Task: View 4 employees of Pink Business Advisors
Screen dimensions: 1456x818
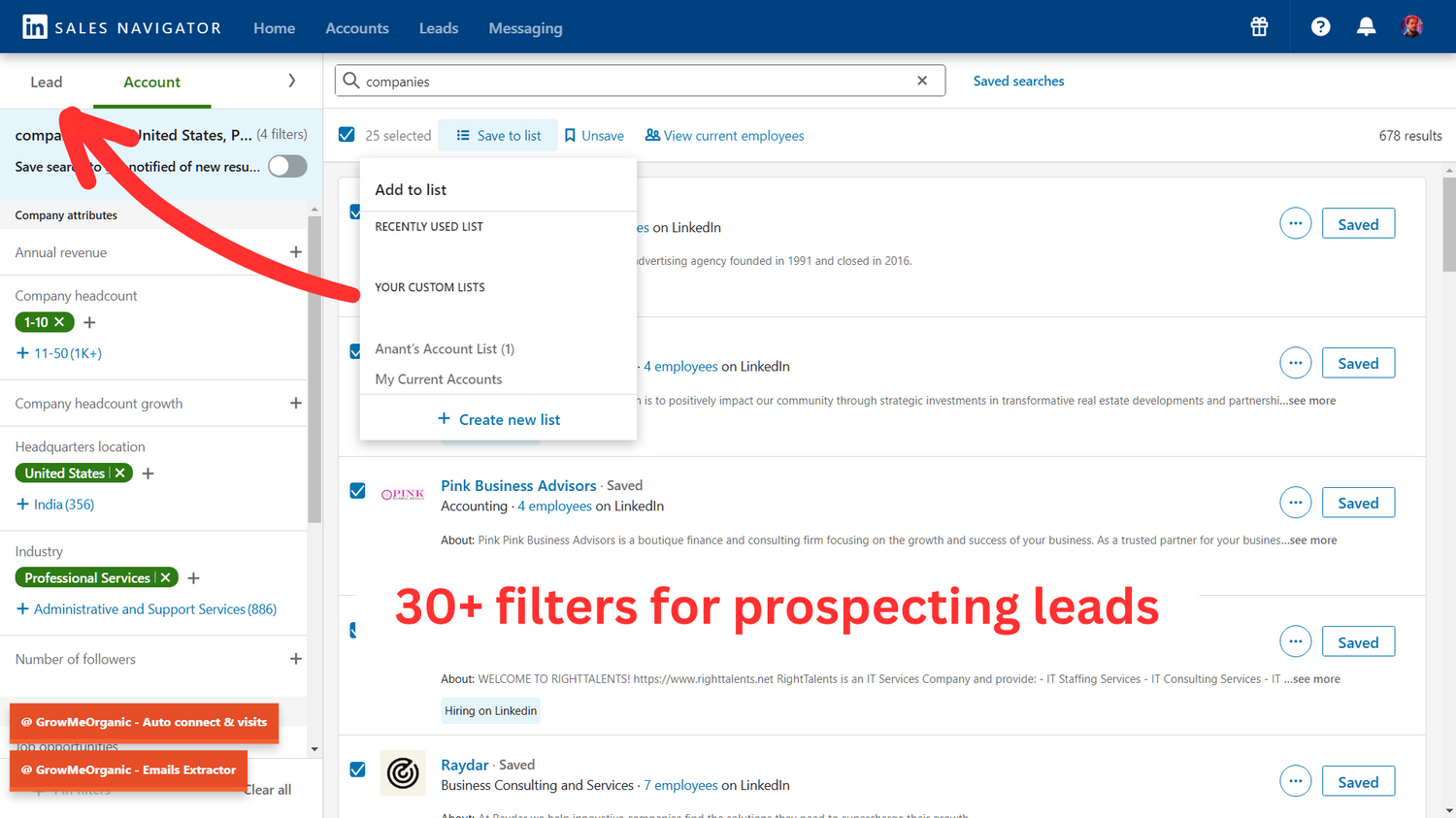Action: click(554, 507)
